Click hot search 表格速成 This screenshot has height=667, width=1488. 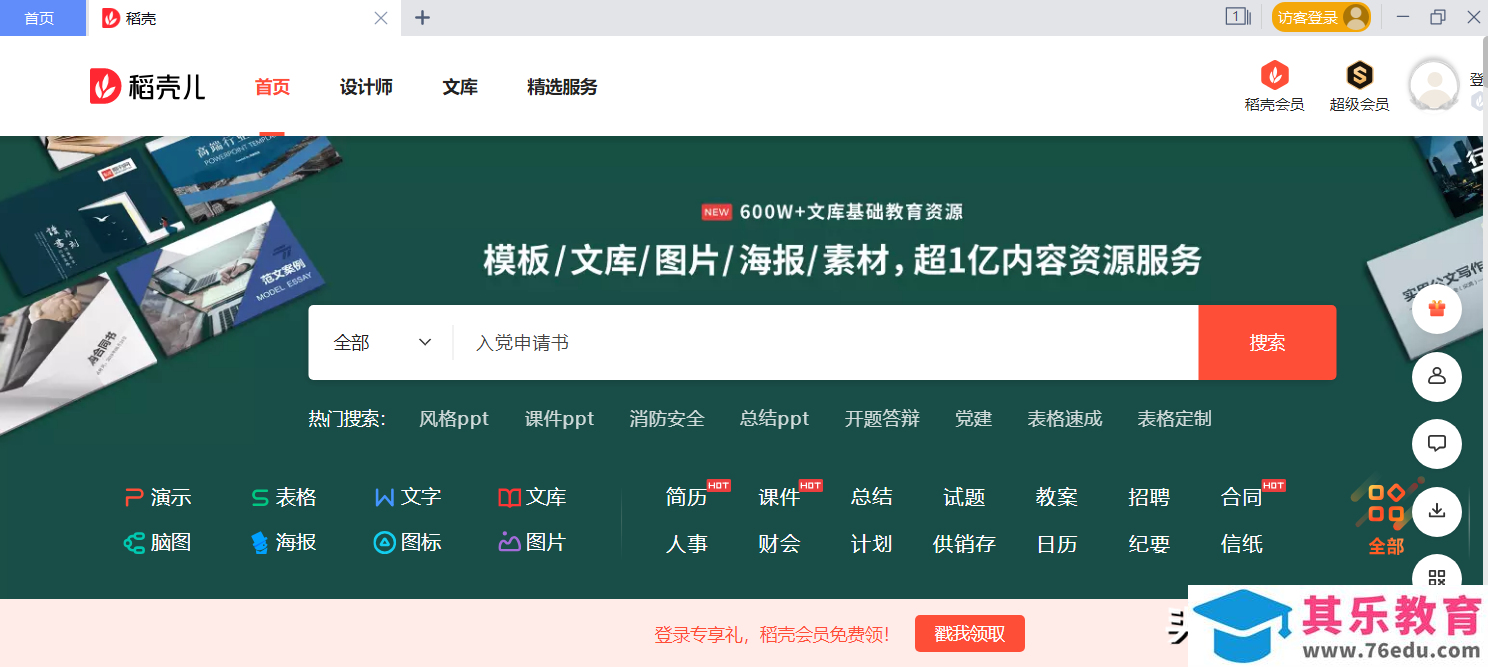[x=1065, y=419]
